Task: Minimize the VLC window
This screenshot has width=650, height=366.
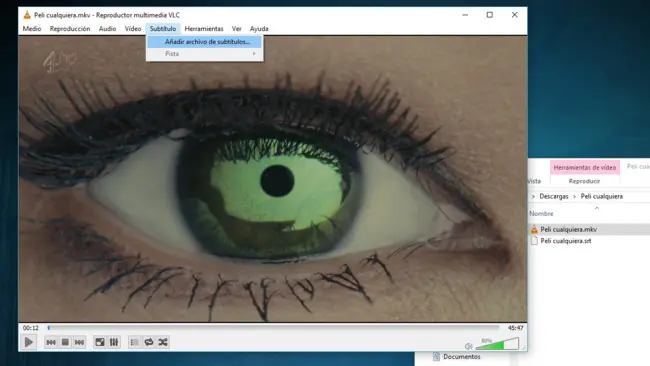Action: (x=465, y=15)
